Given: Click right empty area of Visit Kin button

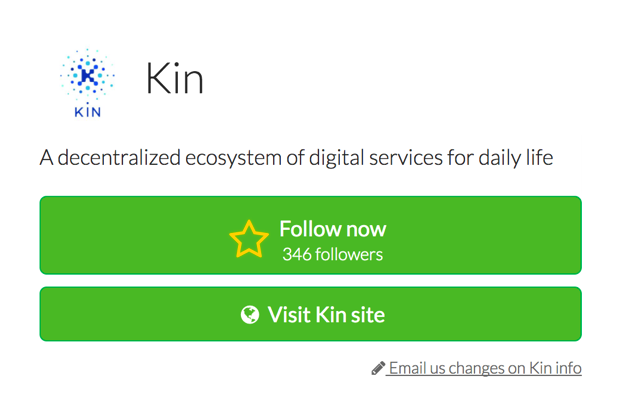Looking at the screenshot, I should coord(484,314).
